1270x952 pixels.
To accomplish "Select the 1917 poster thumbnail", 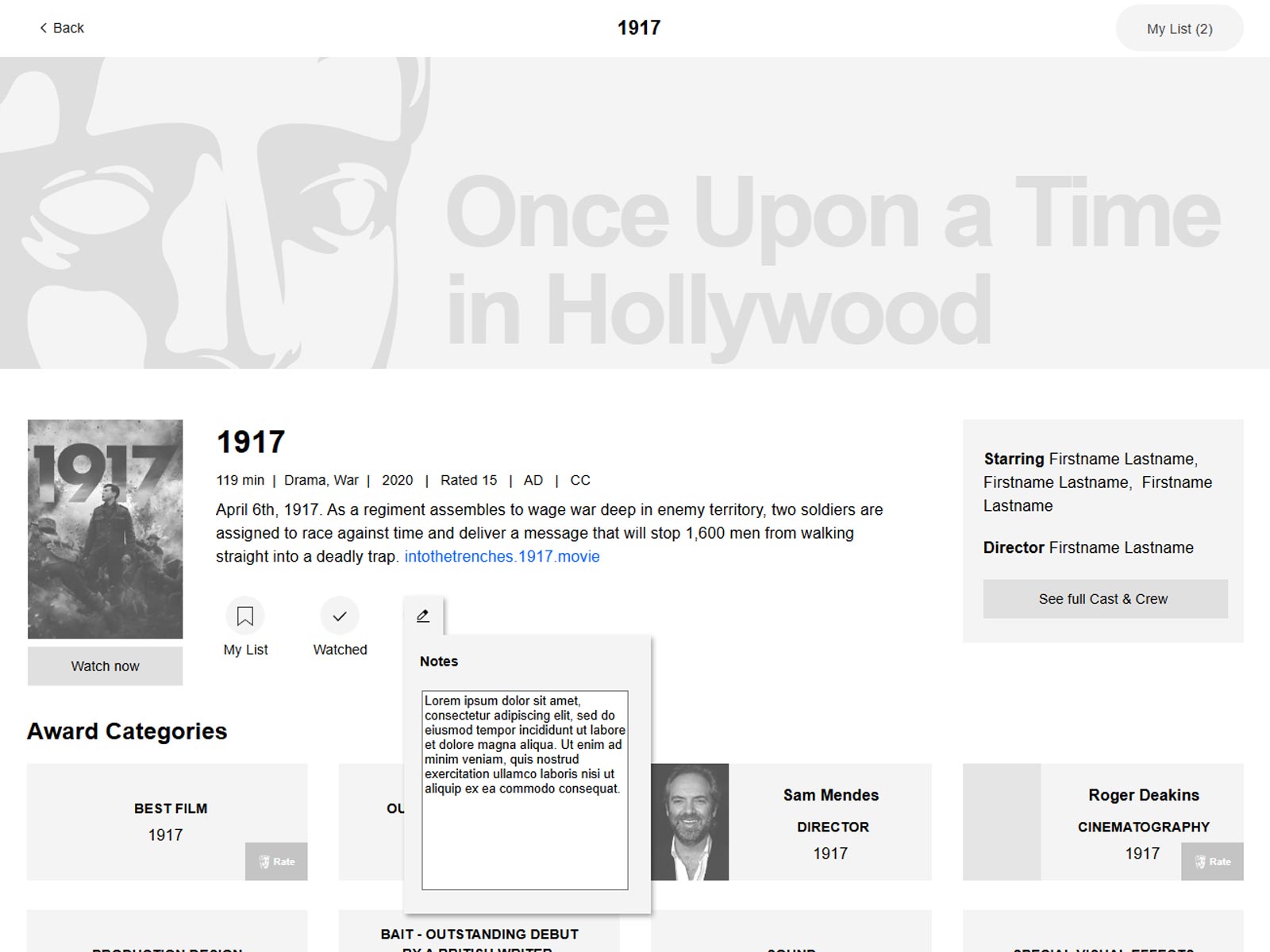I will [106, 529].
